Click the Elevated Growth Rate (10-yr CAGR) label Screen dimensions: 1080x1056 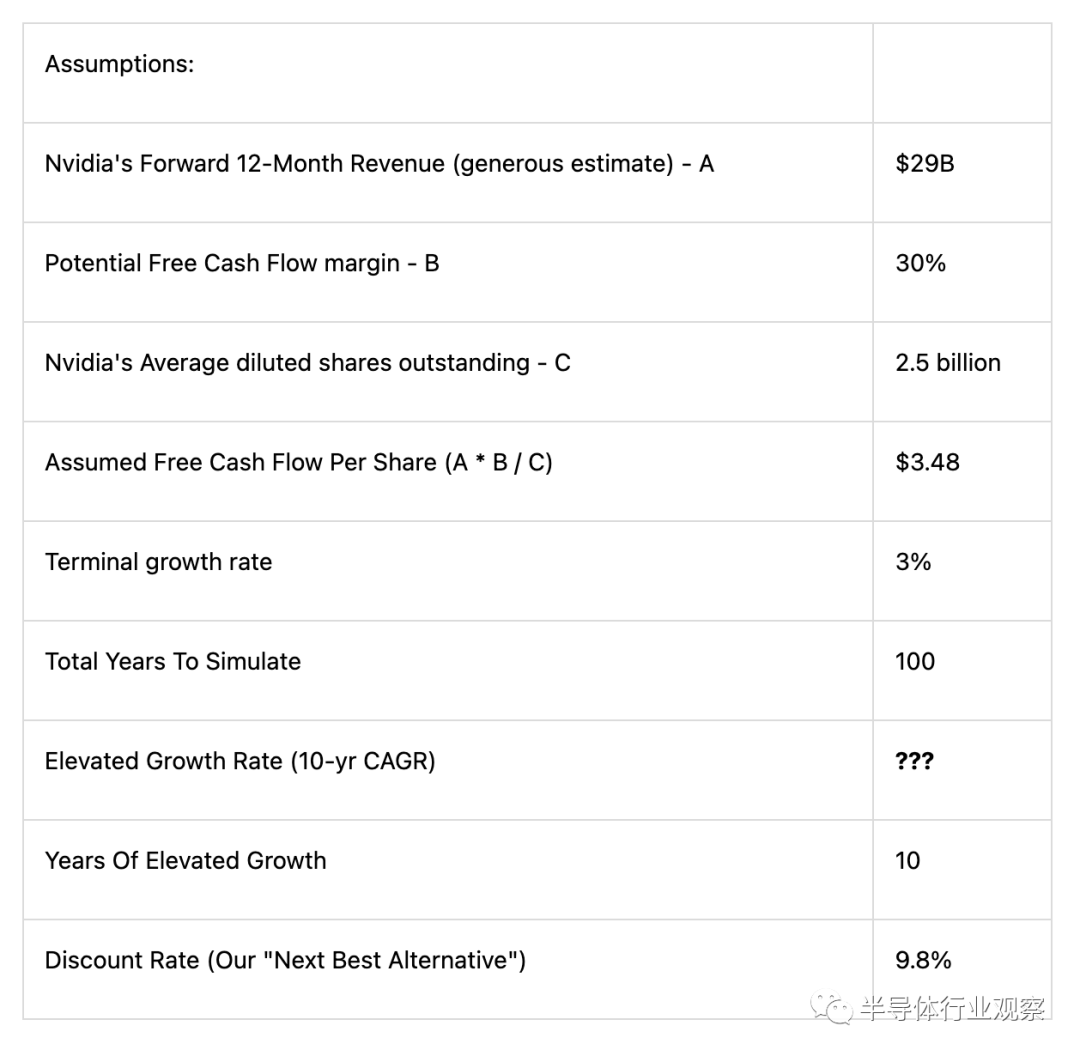click(x=240, y=761)
